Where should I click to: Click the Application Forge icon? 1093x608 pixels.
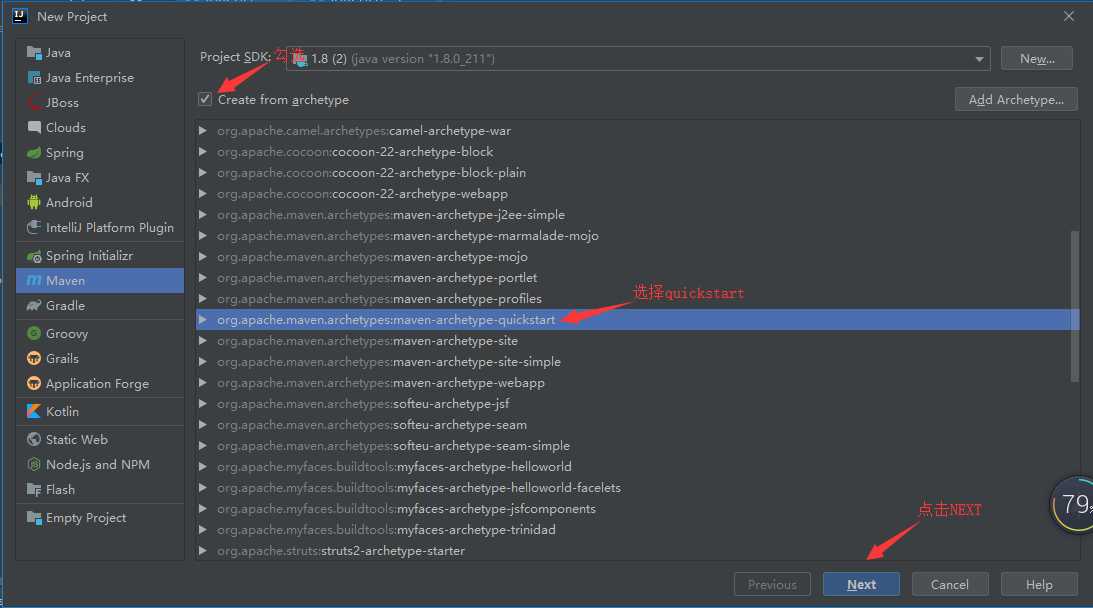coord(33,384)
